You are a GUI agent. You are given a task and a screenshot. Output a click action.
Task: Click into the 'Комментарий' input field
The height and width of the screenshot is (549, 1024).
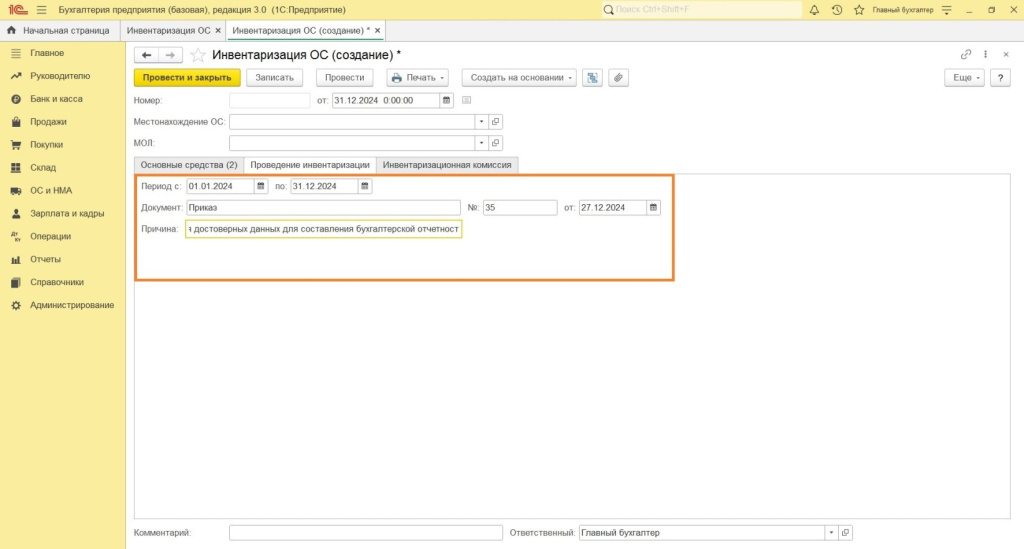coord(365,533)
